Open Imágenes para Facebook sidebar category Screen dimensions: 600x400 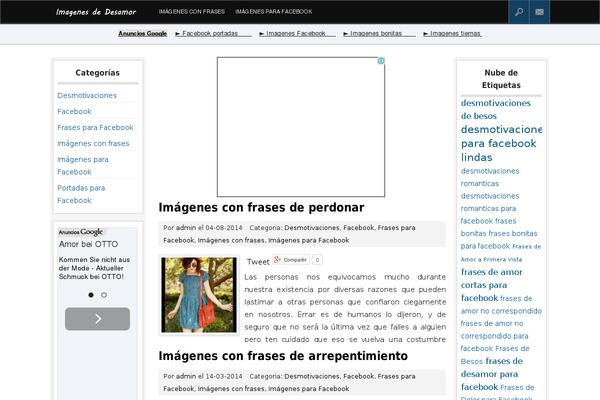83,166
